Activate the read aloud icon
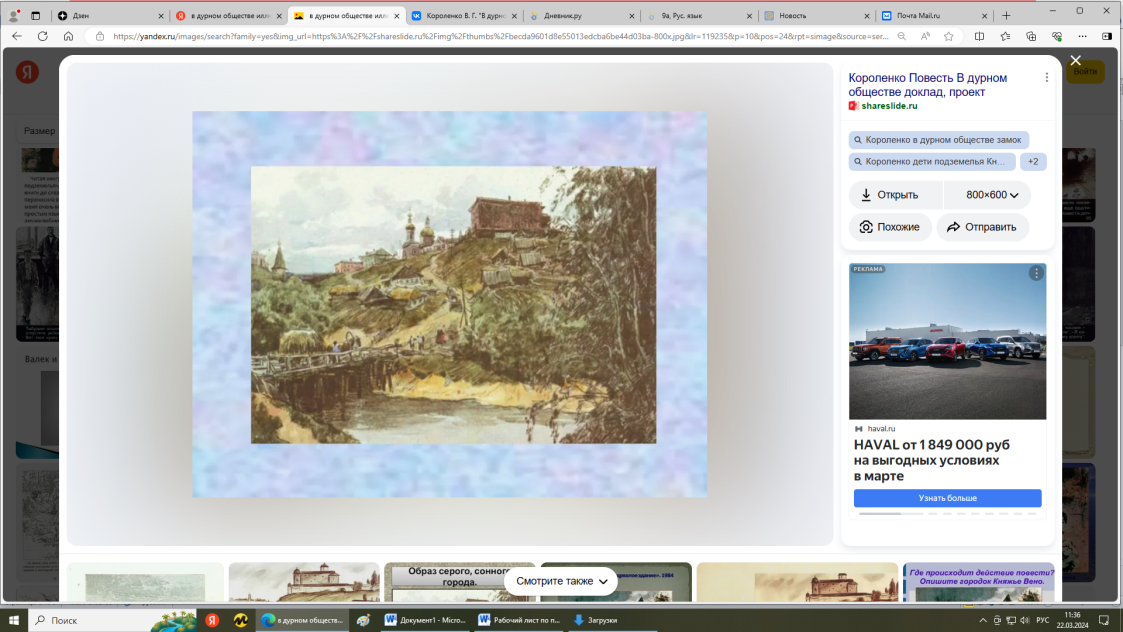Image resolution: width=1123 pixels, height=632 pixels. coord(925,37)
